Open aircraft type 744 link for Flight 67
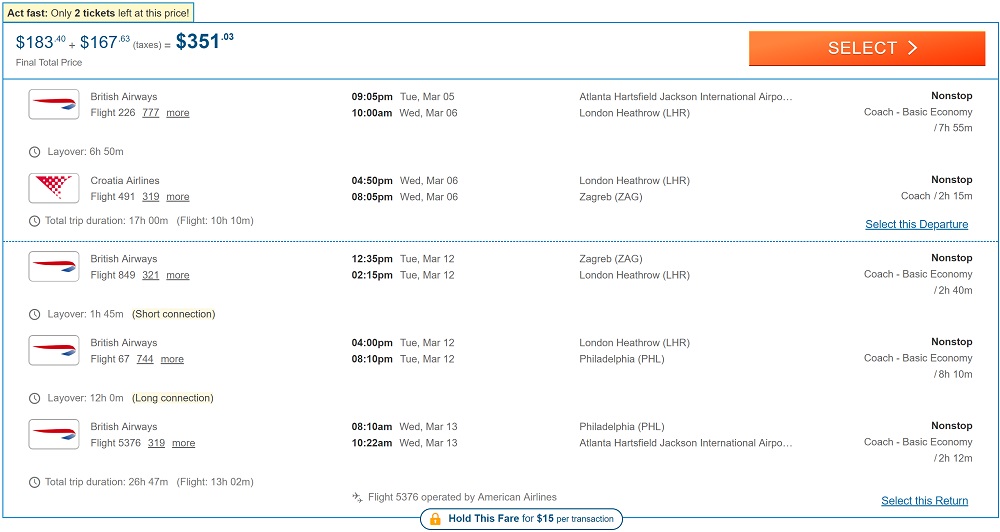Viewport: 1000px width, 532px height. (145, 359)
